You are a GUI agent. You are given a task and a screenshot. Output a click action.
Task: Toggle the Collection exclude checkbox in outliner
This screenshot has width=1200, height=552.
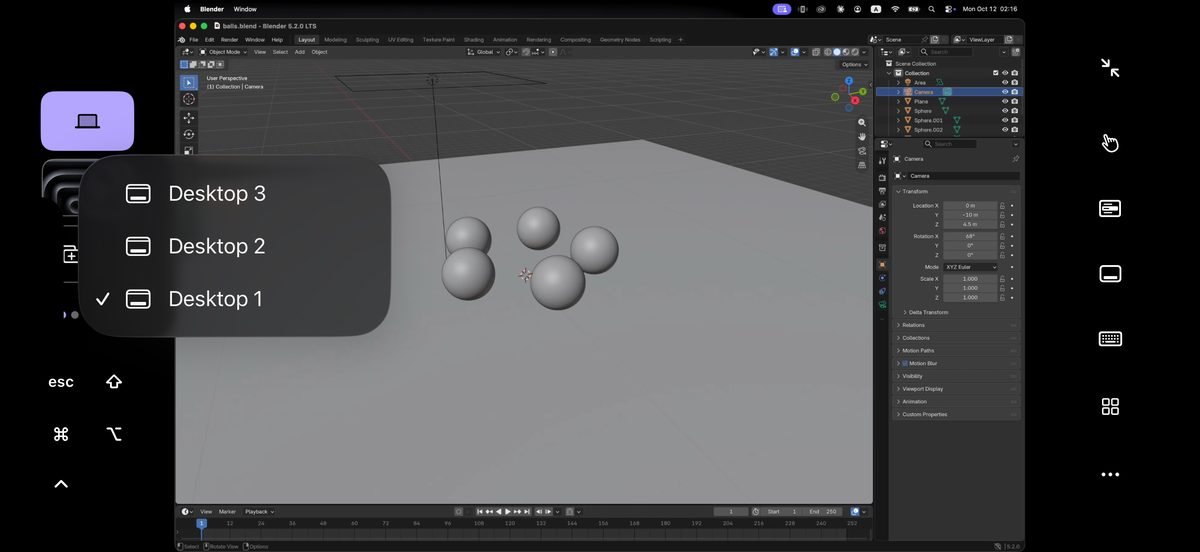[x=995, y=73]
